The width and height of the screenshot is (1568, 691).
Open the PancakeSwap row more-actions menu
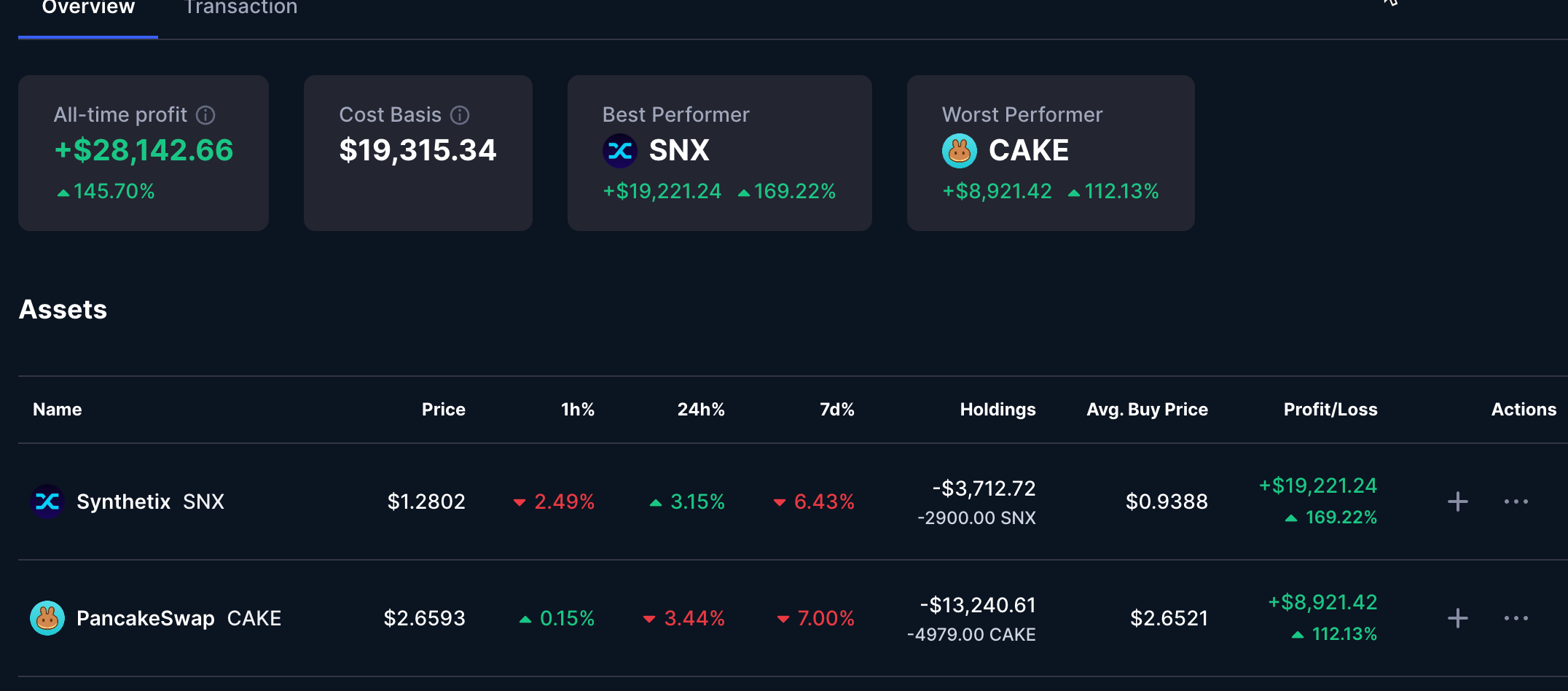[x=1516, y=618]
